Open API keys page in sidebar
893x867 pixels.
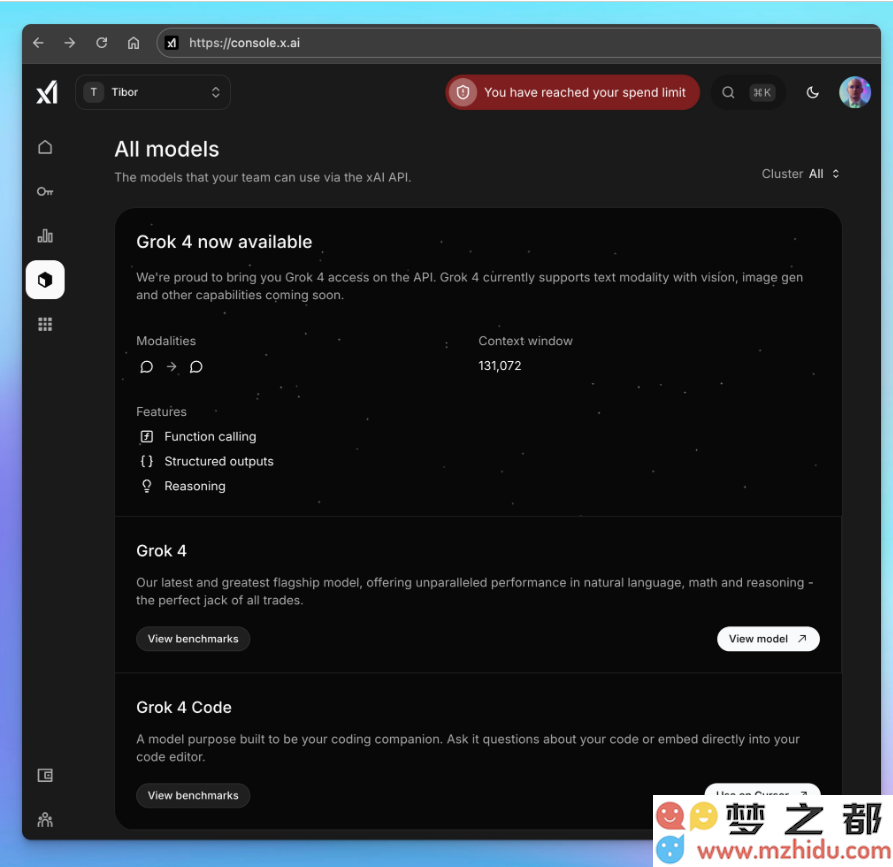click(x=45, y=191)
